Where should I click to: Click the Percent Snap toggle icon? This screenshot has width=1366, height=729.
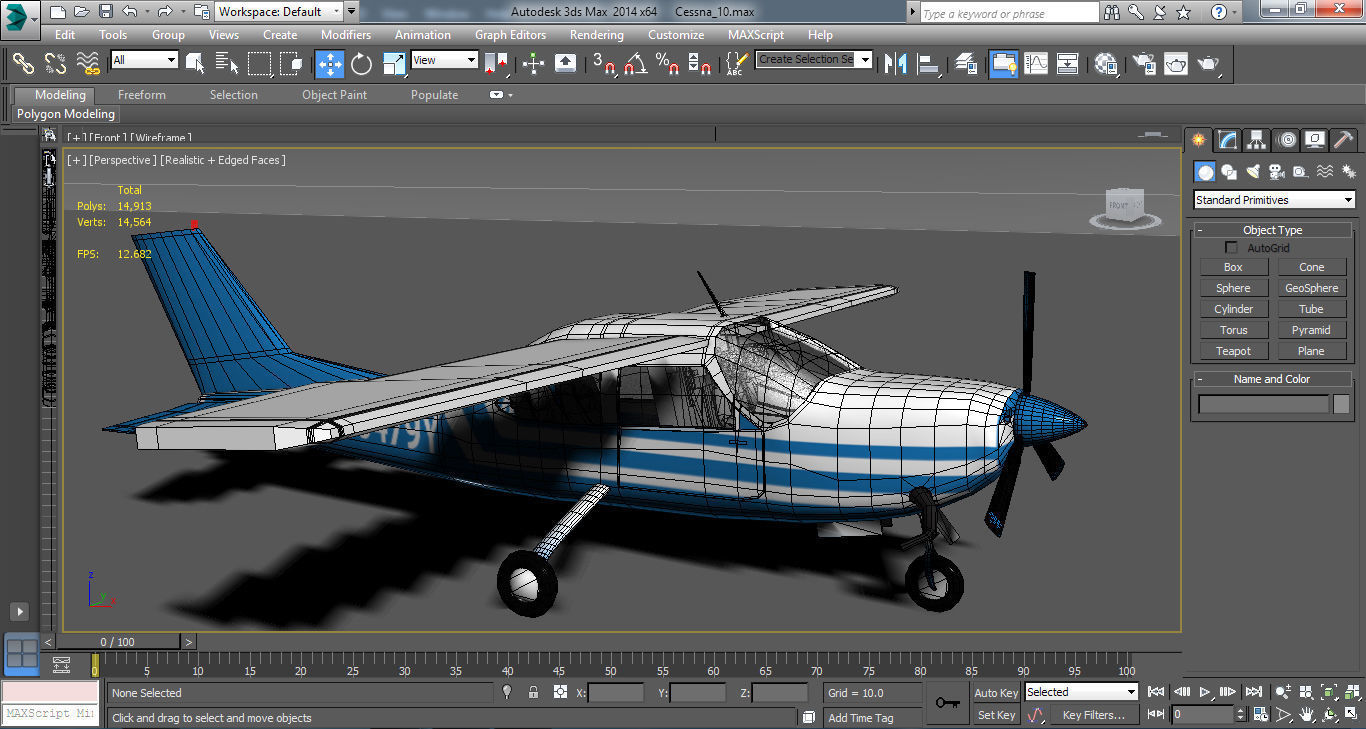(x=668, y=64)
